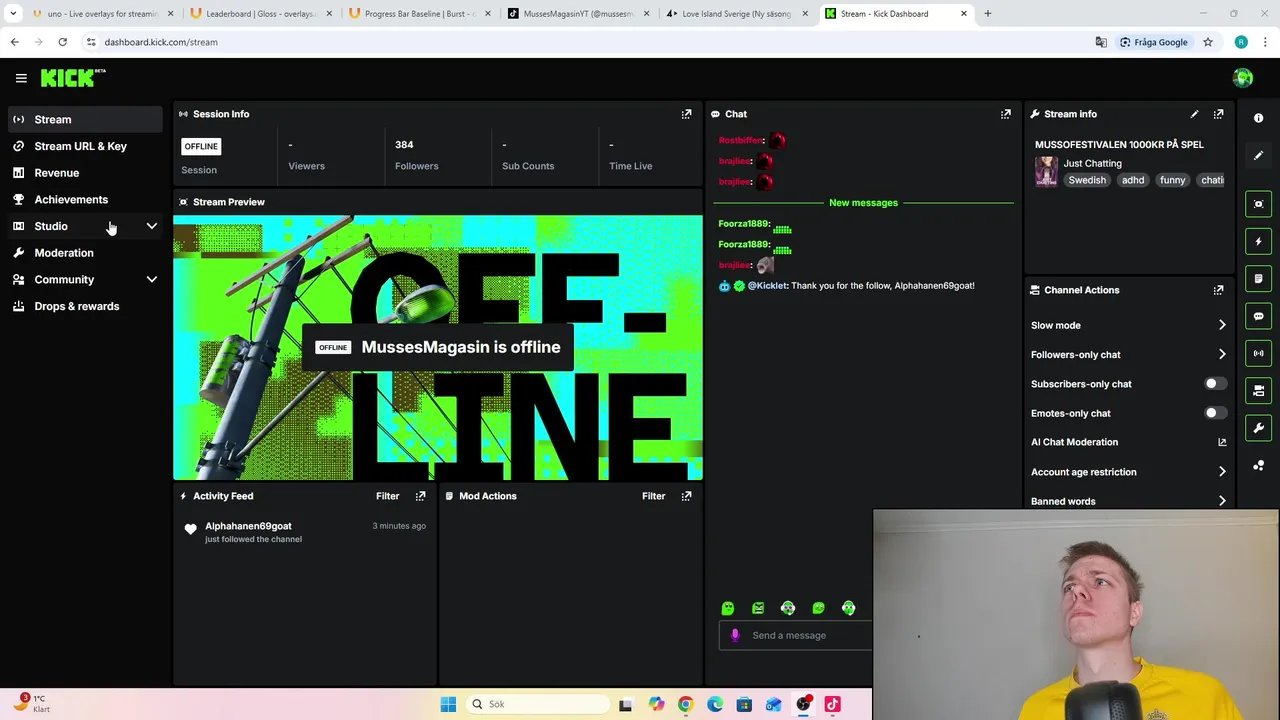This screenshot has height=720, width=1280.
Task: Click the Sök taskbar search box
Action: coord(538,704)
